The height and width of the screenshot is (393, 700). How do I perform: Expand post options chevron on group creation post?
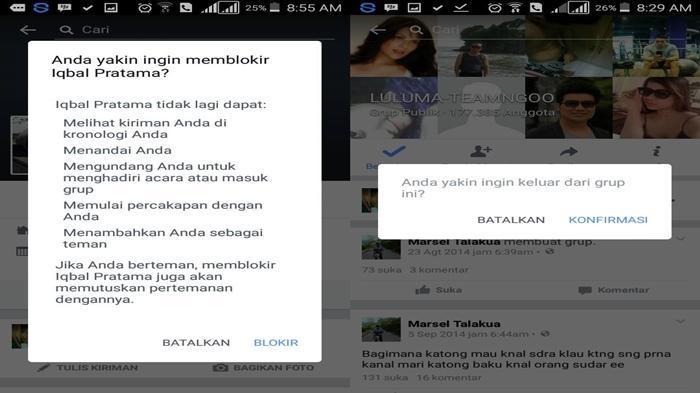coord(680,238)
